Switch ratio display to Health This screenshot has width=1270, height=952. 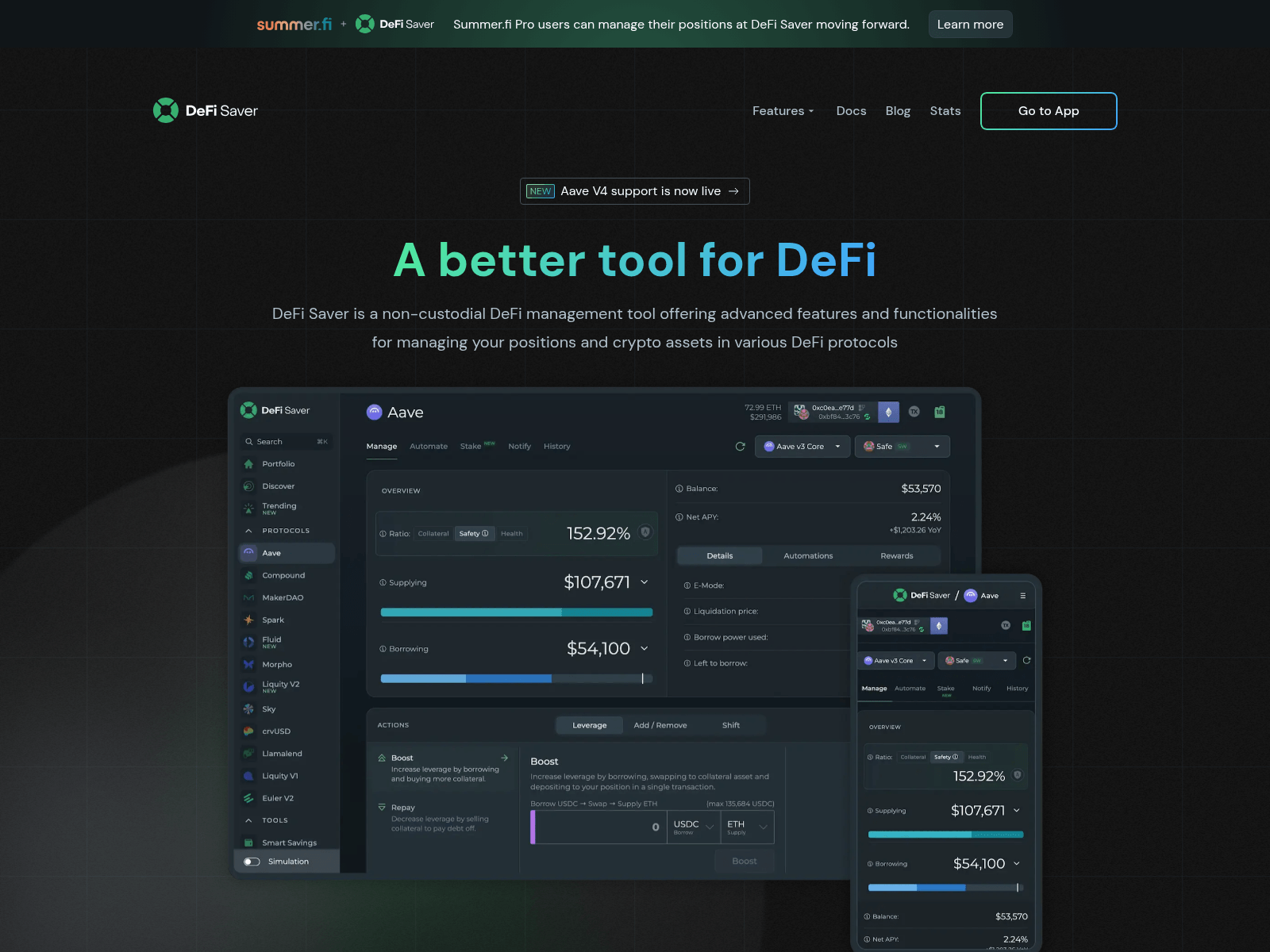[511, 533]
